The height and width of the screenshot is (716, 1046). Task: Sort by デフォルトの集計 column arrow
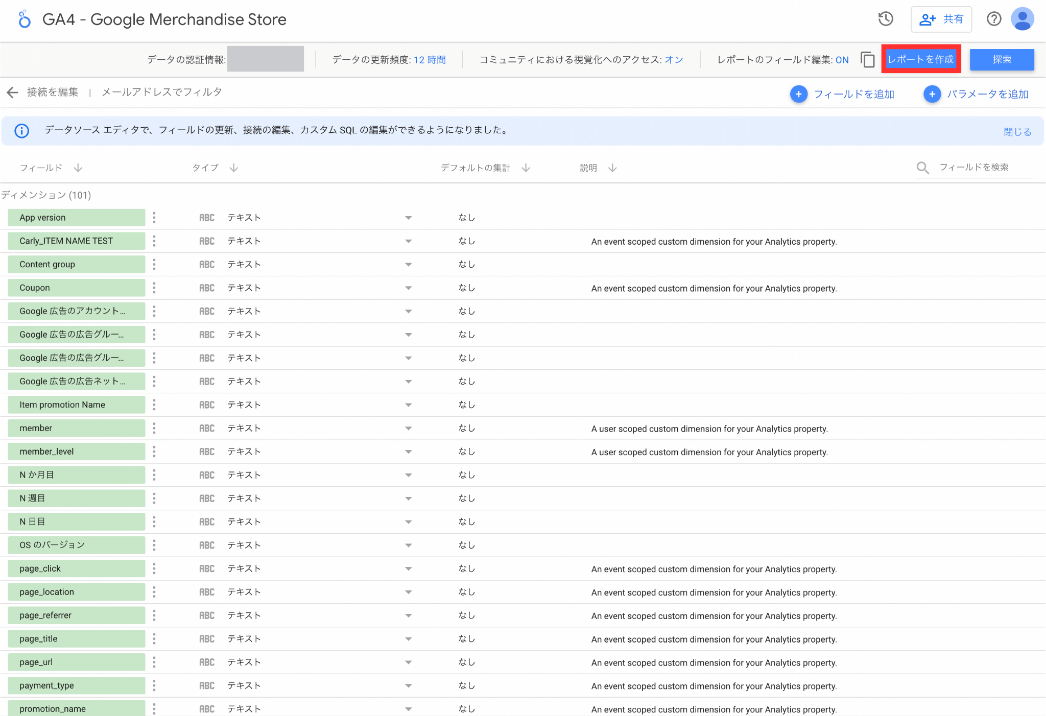[x=526, y=167]
